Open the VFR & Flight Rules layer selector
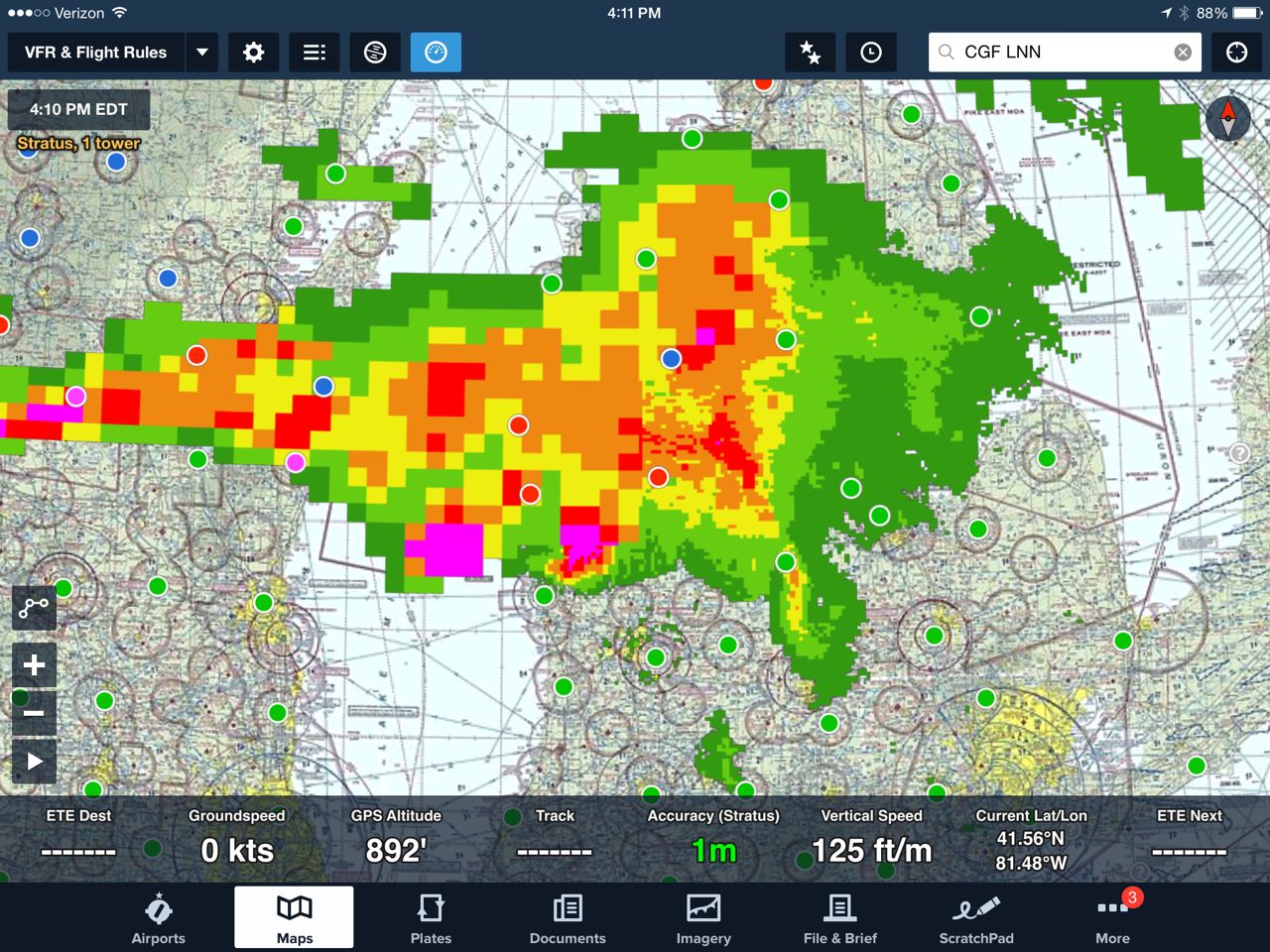The image size is (1270, 952). [x=96, y=53]
